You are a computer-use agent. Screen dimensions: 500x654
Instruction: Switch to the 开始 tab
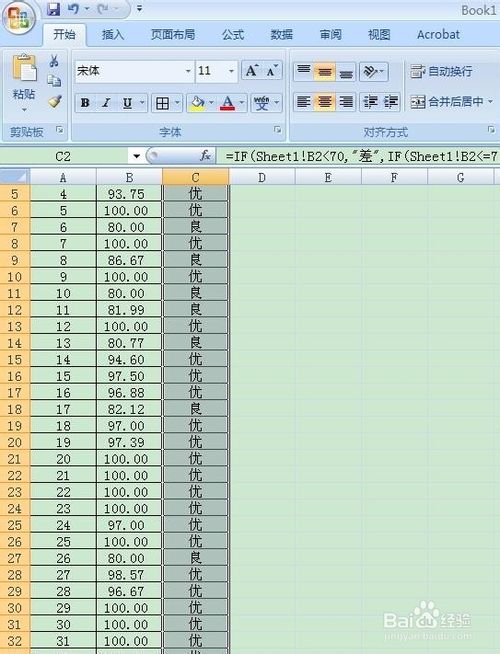pyautogui.click(x=64, y=35)
